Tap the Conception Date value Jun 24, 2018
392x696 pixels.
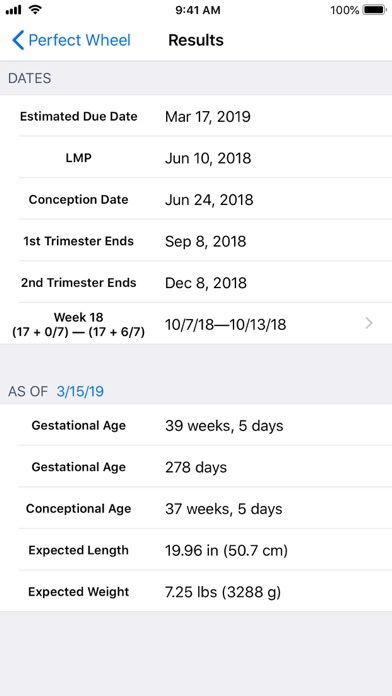[x=209, y=199]
